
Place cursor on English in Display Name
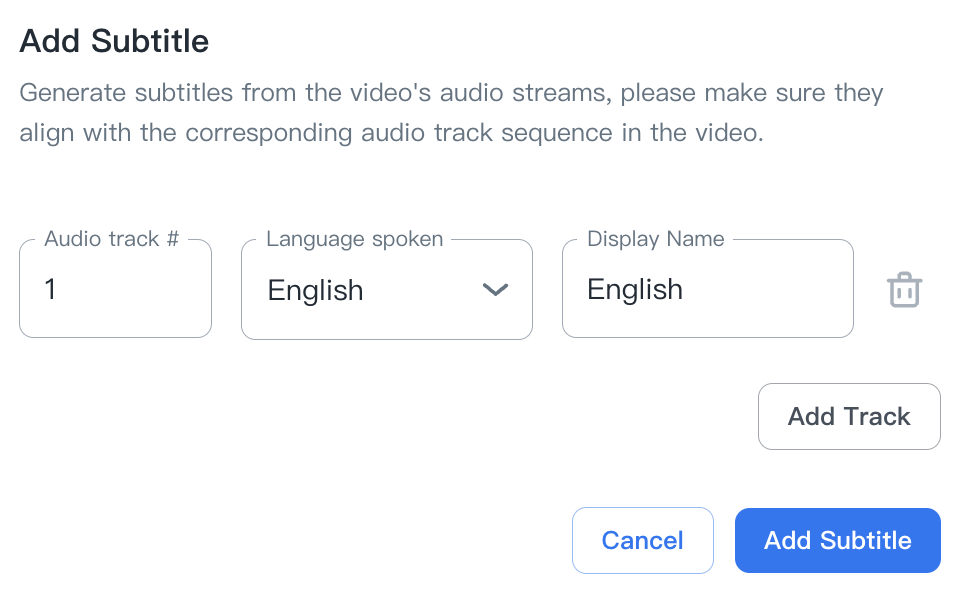635,290
